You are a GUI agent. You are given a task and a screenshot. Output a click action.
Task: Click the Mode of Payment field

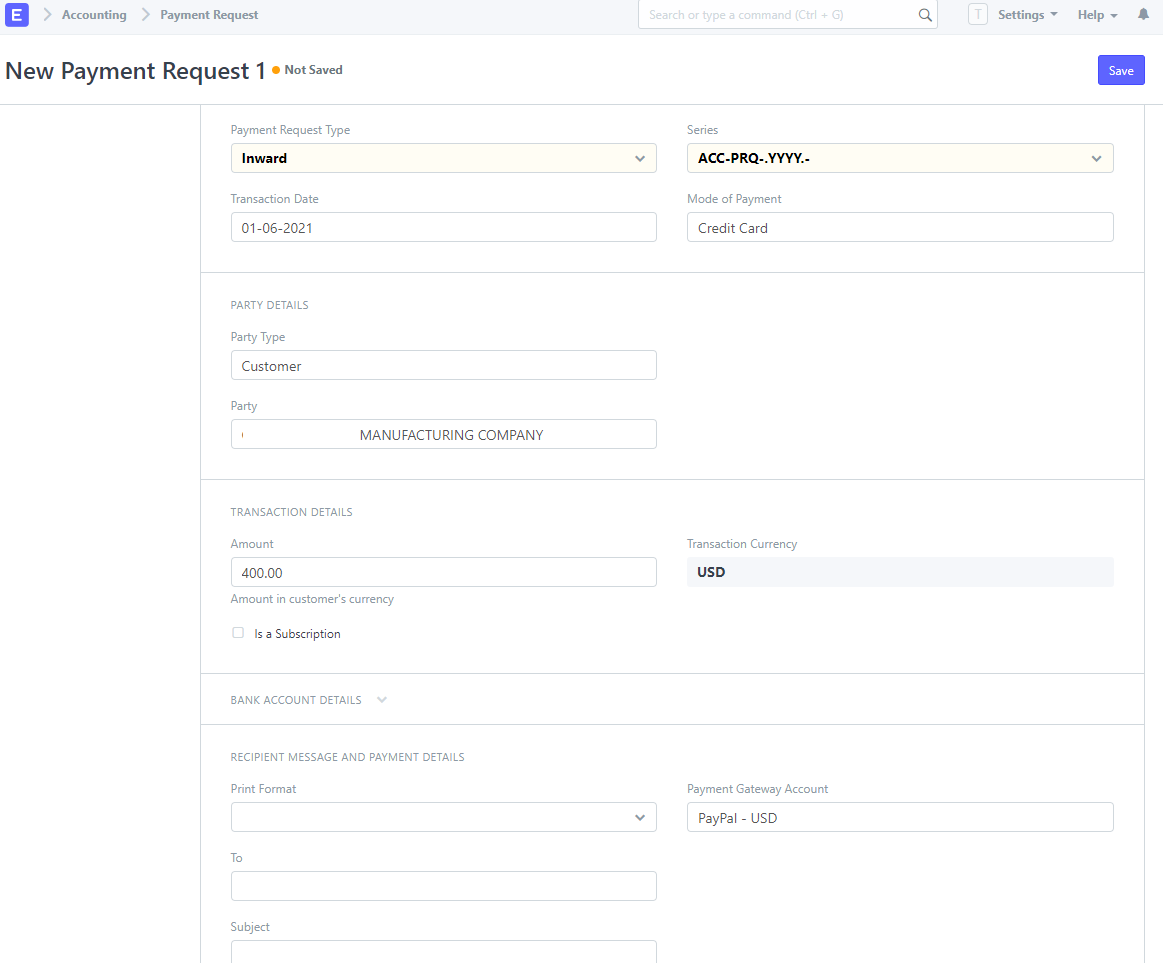(899, 227)
